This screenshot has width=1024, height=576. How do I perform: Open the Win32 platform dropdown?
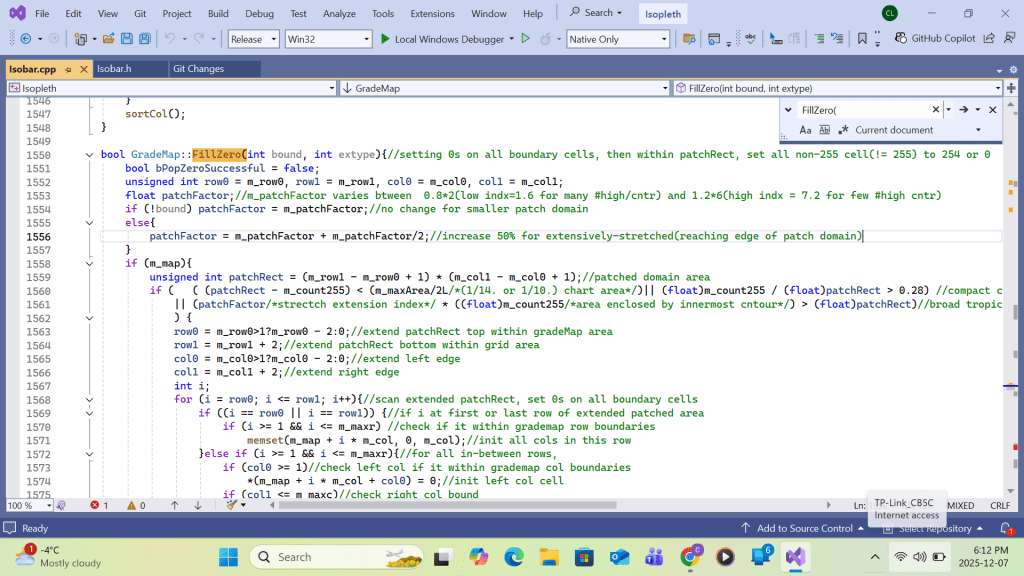click(326, 39)
